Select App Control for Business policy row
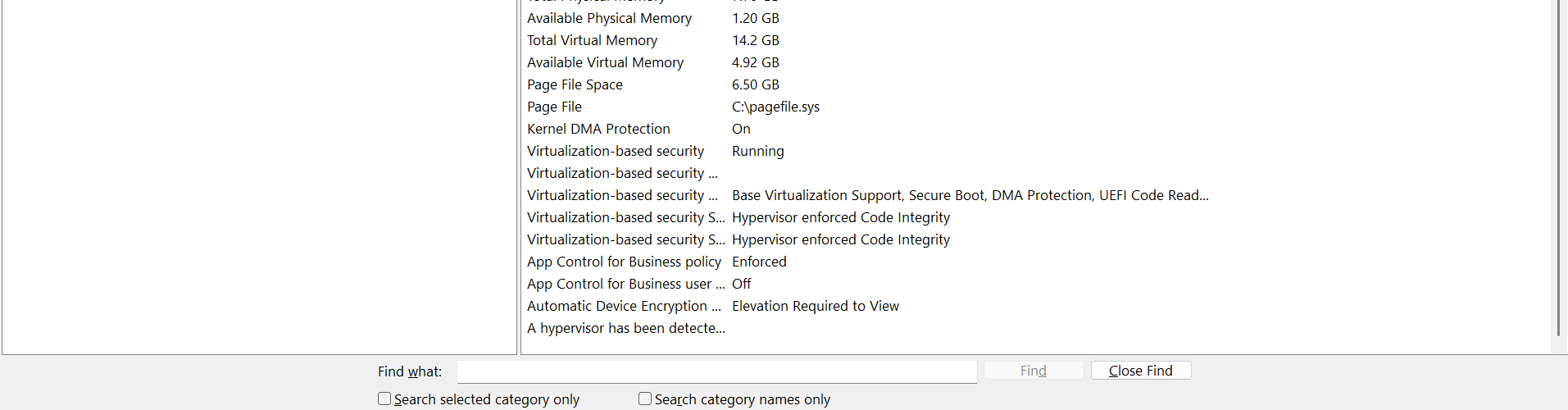The width and height of the screenshot is (1568, 410). (x=624, y=262)
